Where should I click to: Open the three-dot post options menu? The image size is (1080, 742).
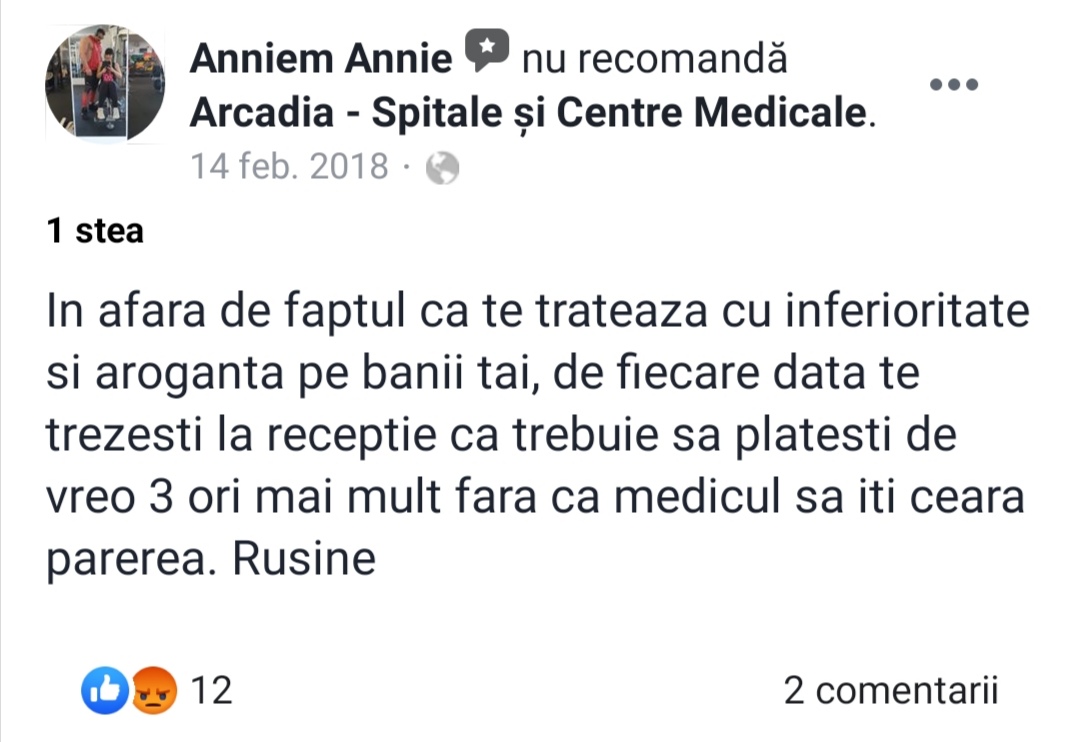coord(954,85)
